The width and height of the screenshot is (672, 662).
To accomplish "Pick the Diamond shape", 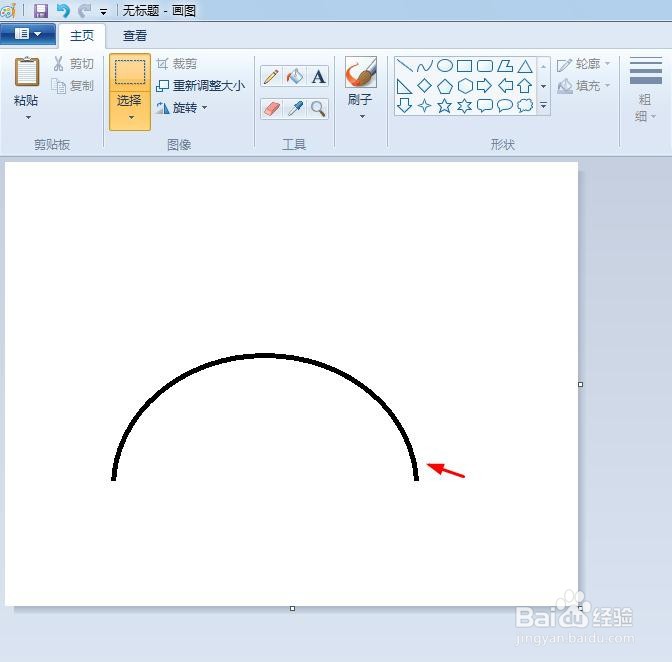I will [425, 86].
